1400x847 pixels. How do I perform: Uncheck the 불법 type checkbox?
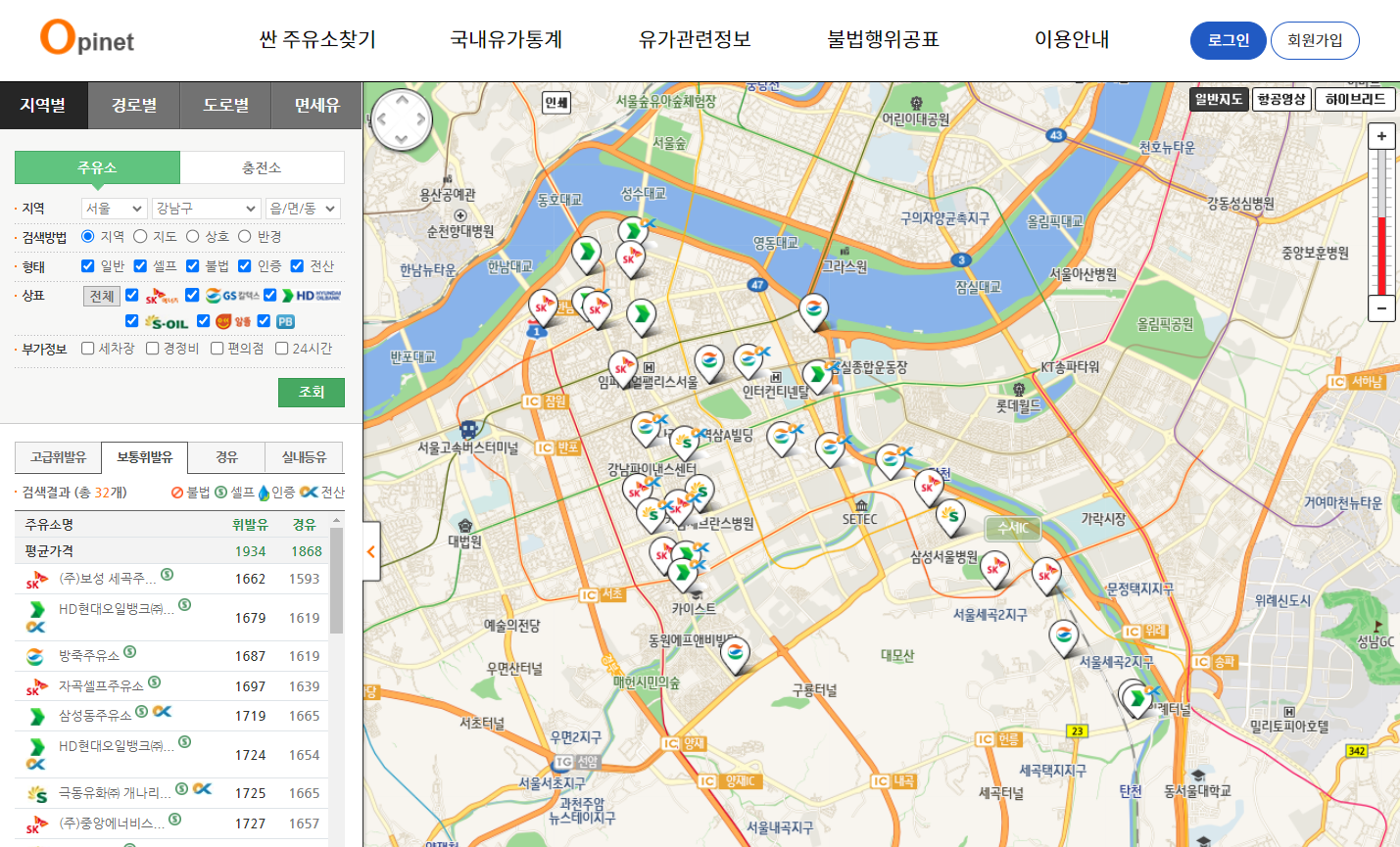pyautogui.click(x=192, y=265)
